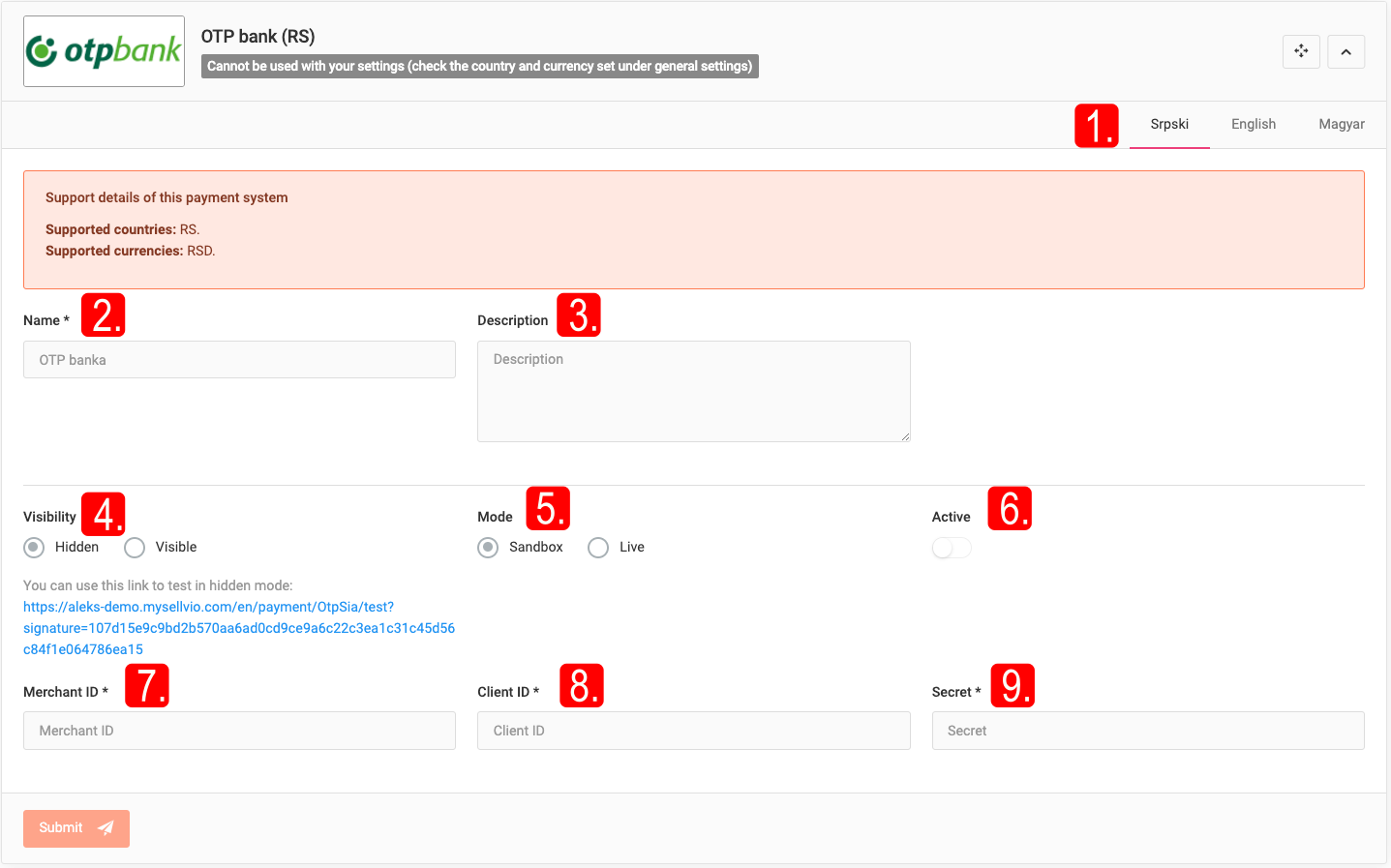Enable the Active toggle switch

click(x=951, y=549)
